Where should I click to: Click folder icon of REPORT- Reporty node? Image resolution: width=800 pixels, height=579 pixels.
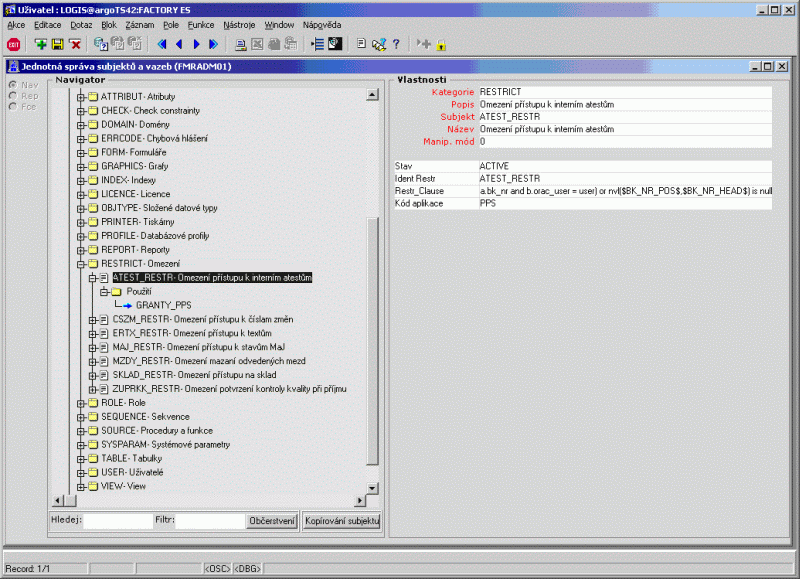[93, 250]
